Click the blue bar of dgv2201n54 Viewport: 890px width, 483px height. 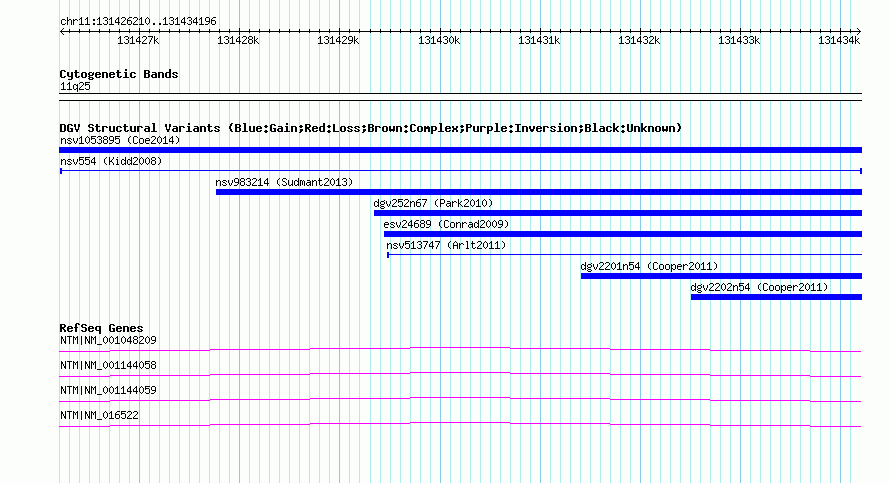click(721, 276)
